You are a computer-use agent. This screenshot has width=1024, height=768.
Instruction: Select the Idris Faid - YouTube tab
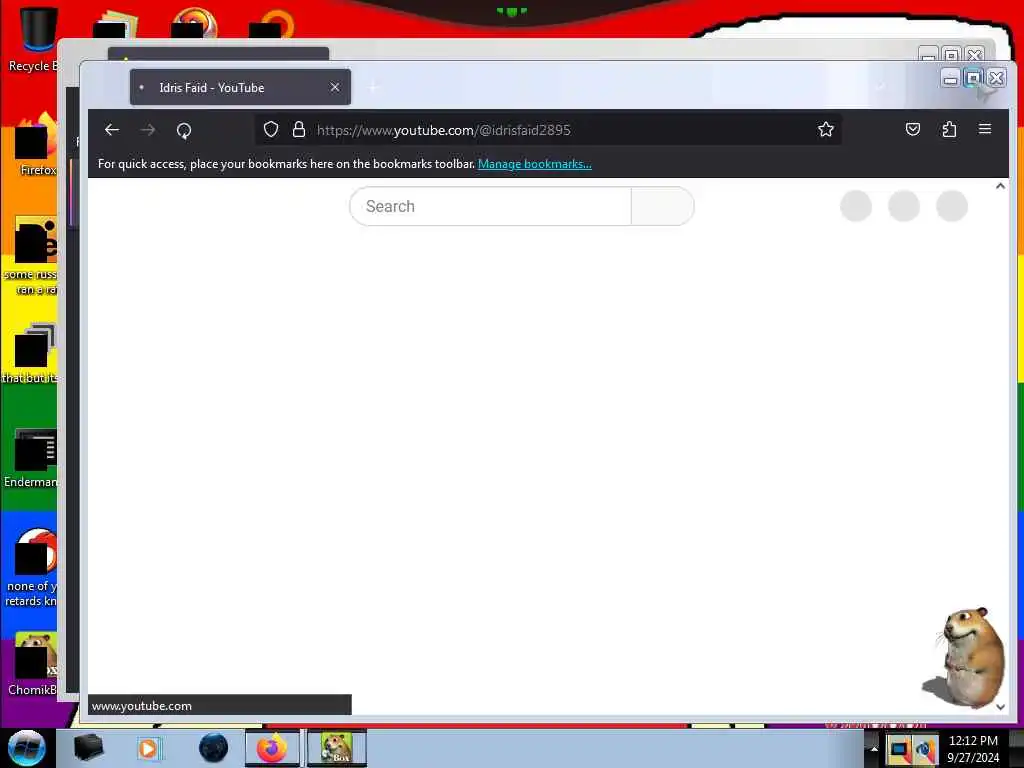[240, 87]
